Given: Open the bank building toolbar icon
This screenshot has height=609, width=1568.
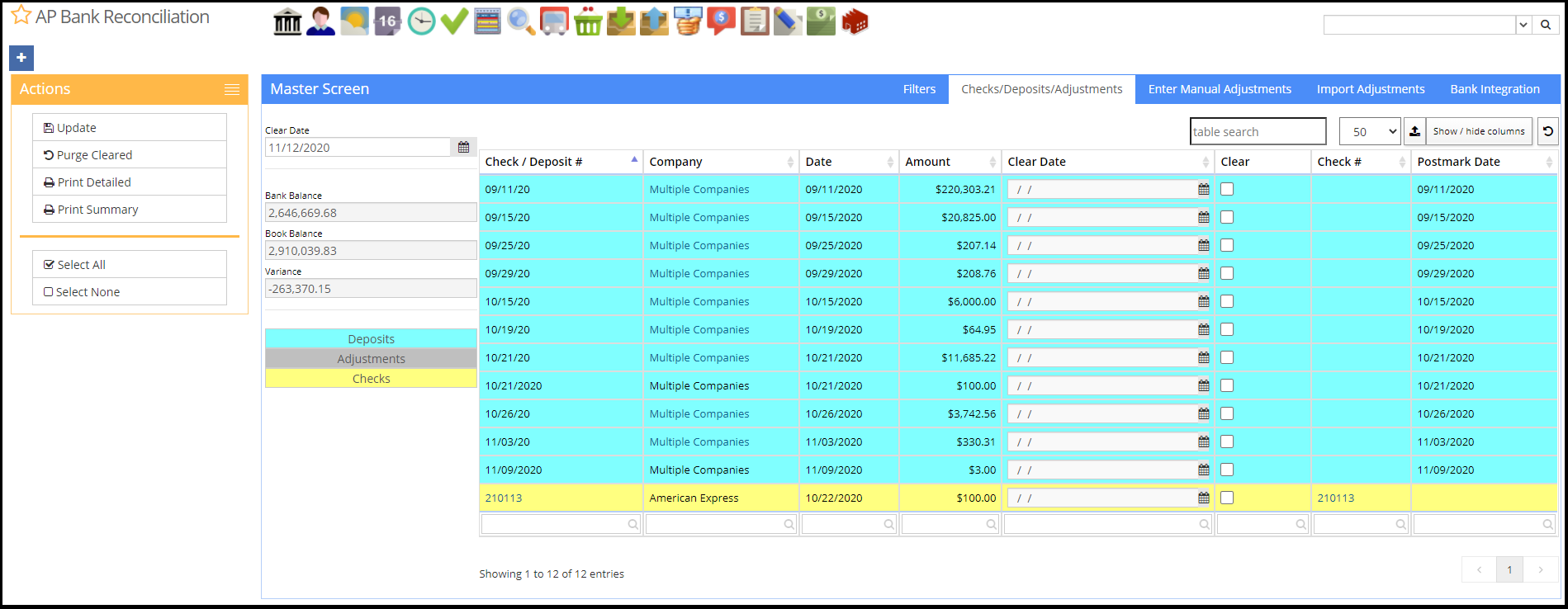Looking at the screenshot, I should 287,21.
